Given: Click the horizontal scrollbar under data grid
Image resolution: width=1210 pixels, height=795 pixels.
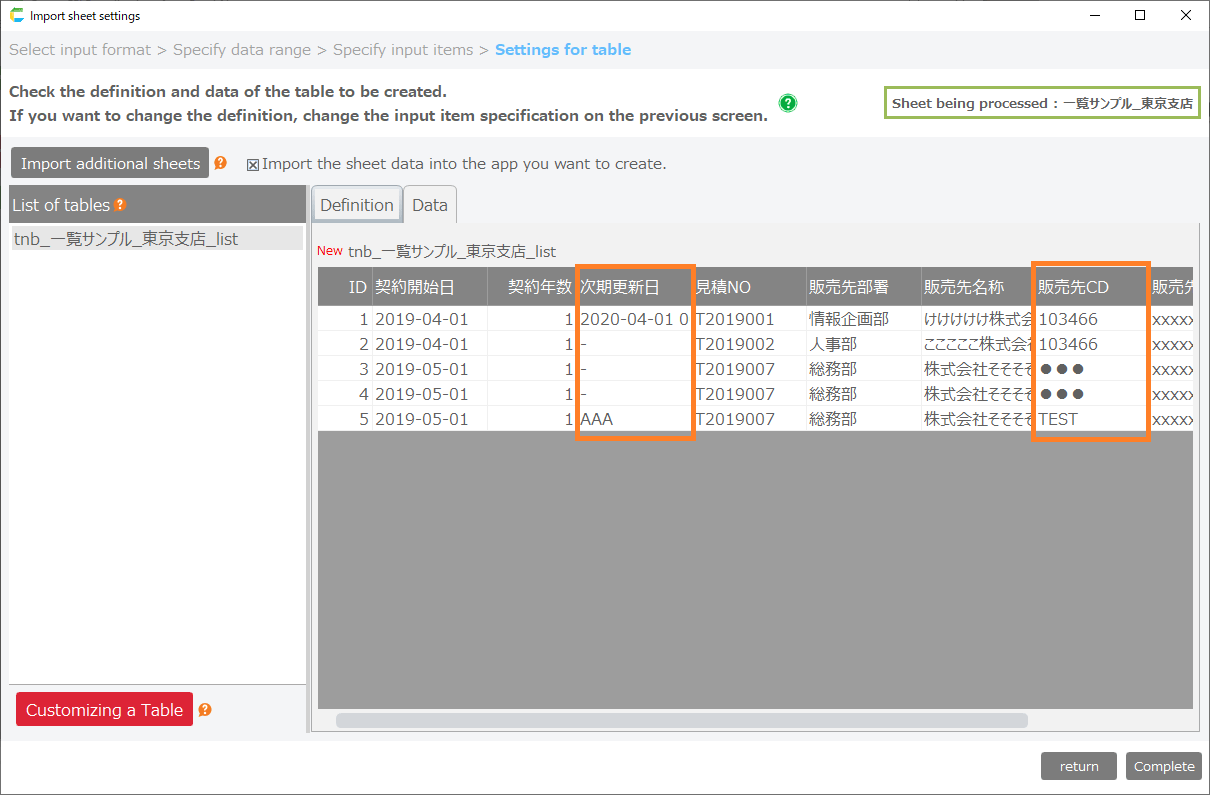Looking at the screenshot, I should (681, 720).
